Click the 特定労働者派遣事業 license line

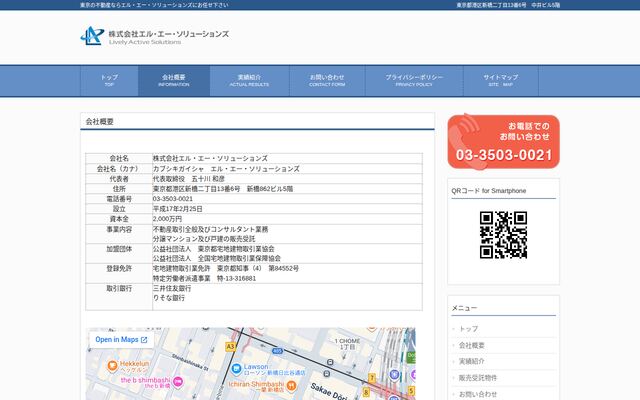[204, 278]
